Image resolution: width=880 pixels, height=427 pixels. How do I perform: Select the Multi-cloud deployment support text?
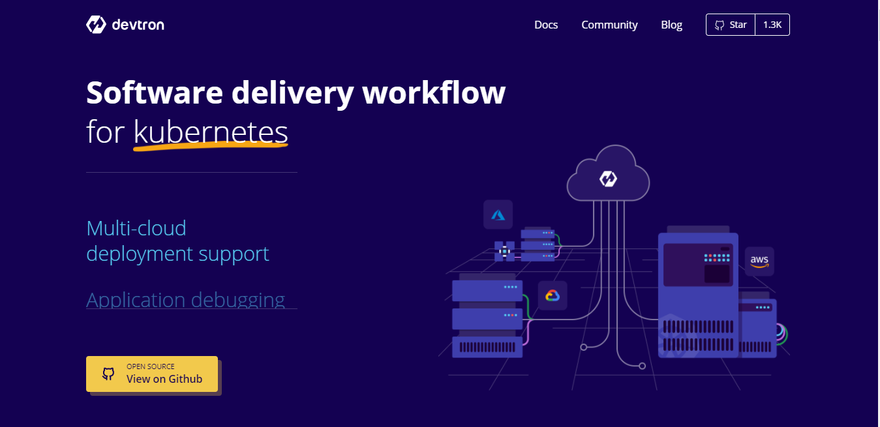(177, 241)
